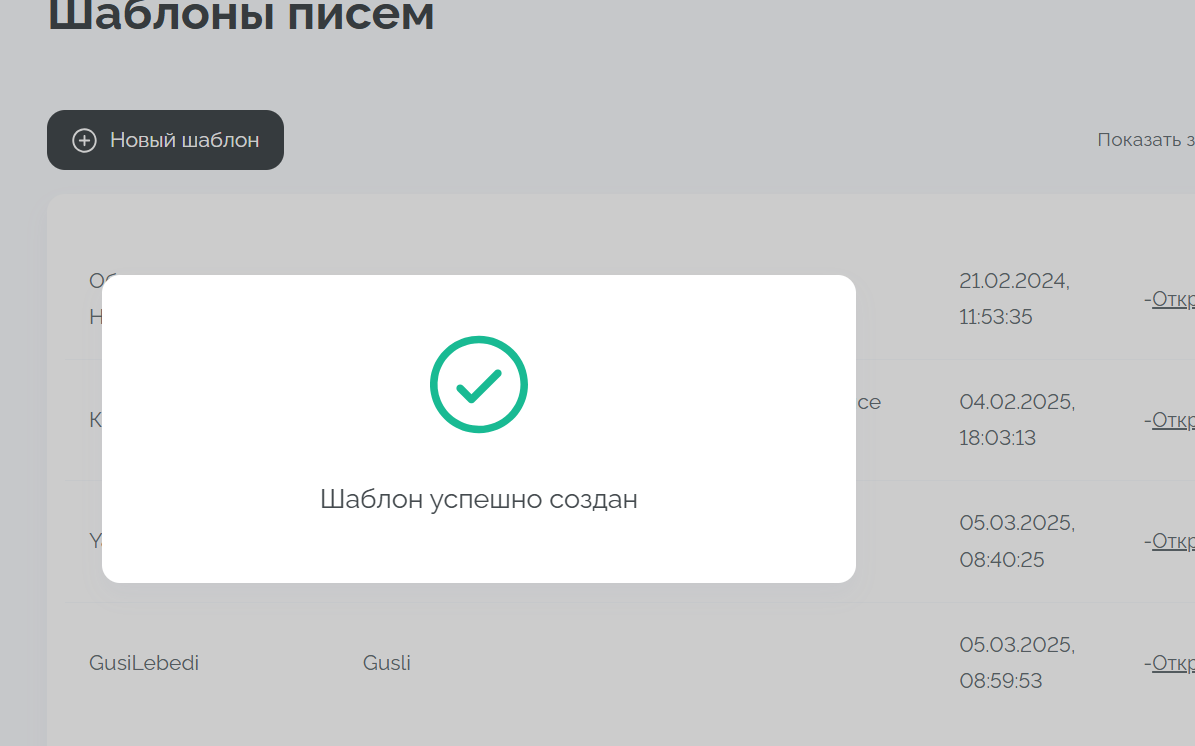
Task: Click the green checkmark success icon
Action: pyautogui.click(x=479, y=385)
